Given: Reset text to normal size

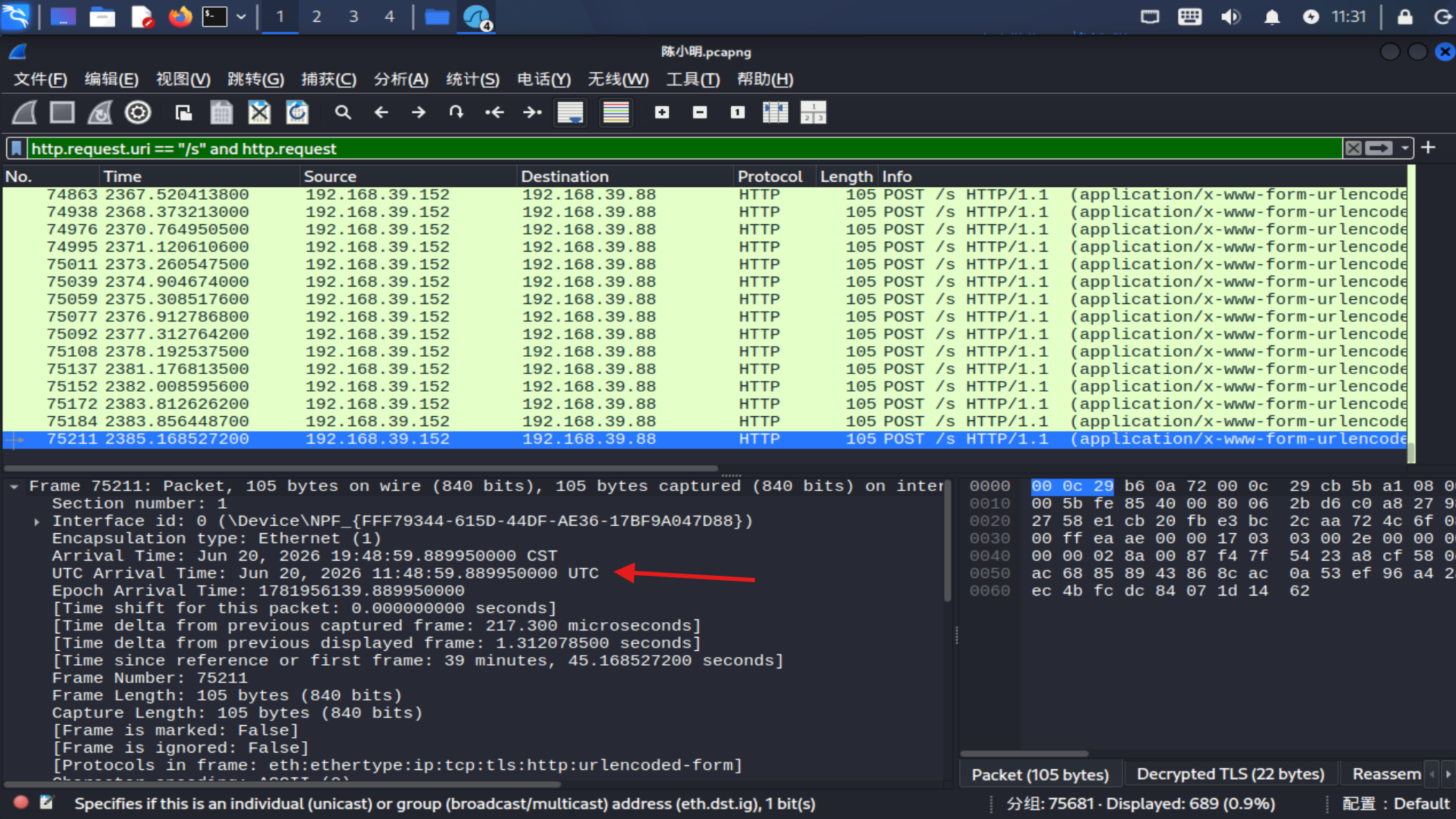Looking at the screenshot, I should 737,112.
